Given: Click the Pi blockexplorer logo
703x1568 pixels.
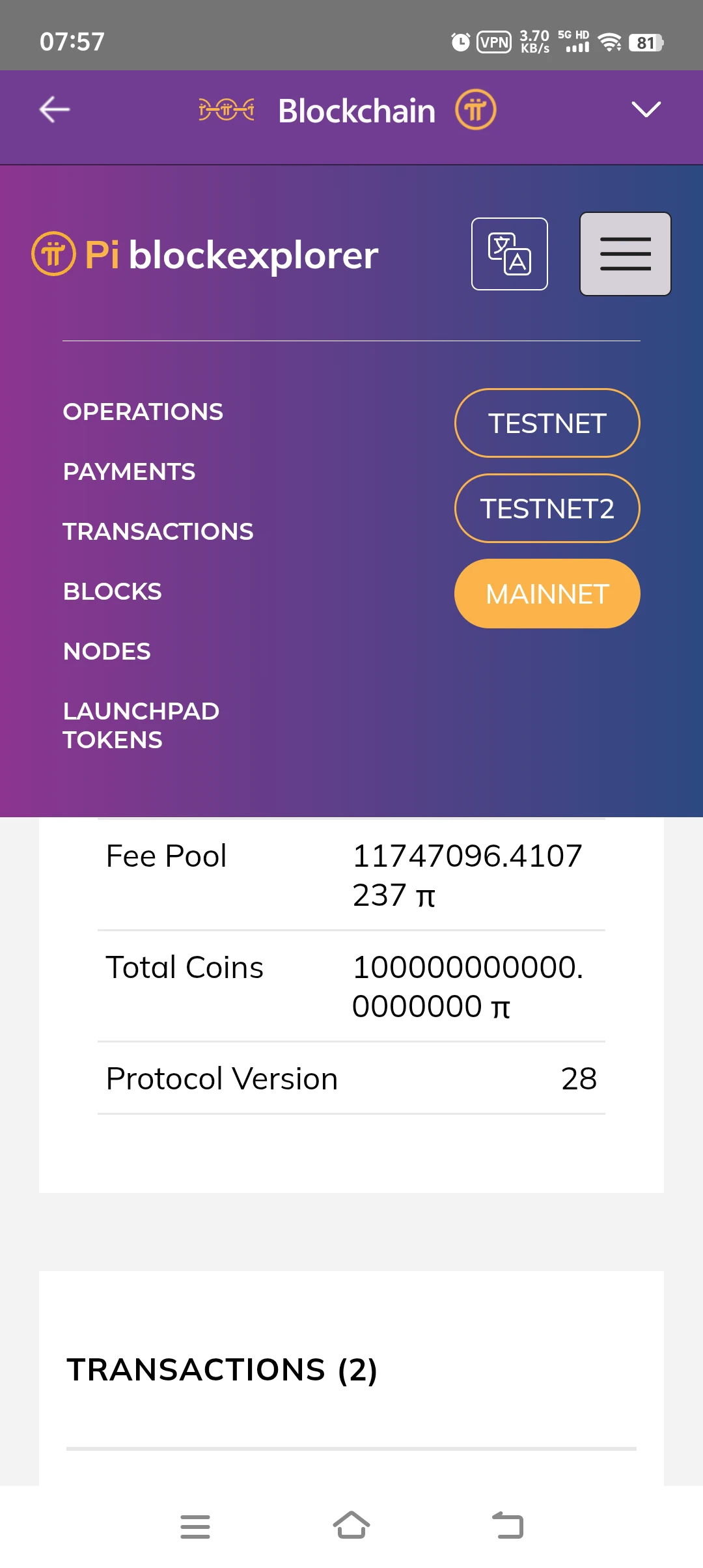Looking at the screenshot, I should pyautogui.click(x=205, y=254).
